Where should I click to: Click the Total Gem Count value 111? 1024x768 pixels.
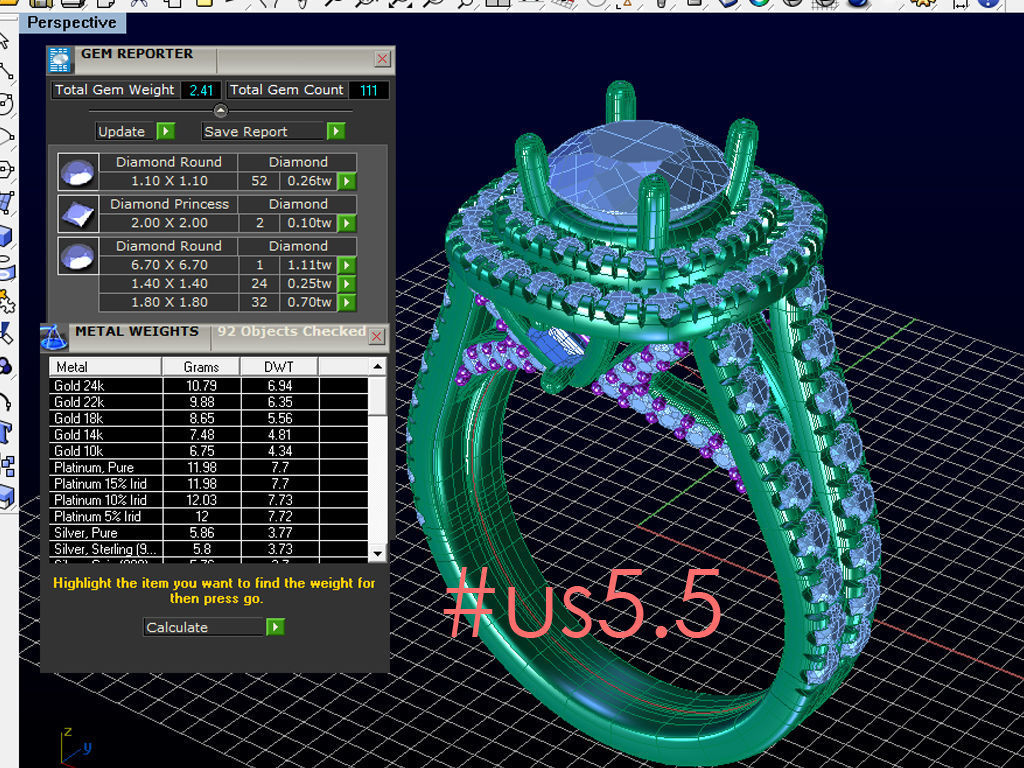[369, 90]
